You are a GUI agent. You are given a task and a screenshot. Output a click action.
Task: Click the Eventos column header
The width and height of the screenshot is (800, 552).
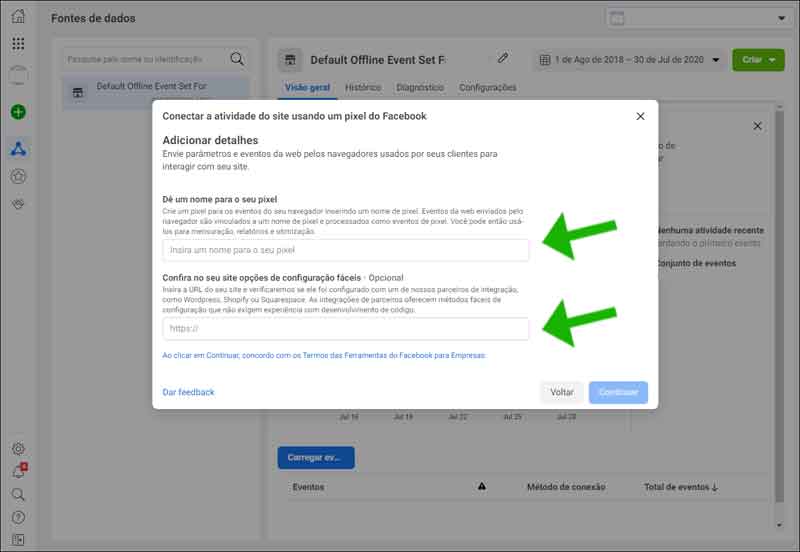point(308,487)
